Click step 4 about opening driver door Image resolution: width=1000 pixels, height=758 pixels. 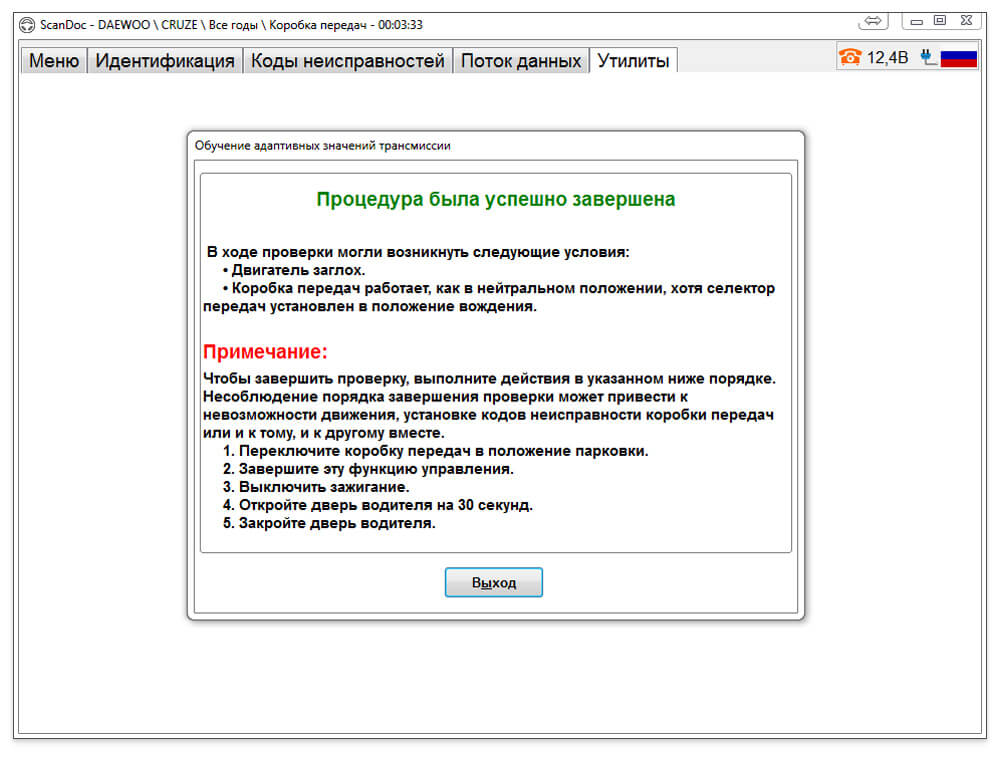coord(378,505)
